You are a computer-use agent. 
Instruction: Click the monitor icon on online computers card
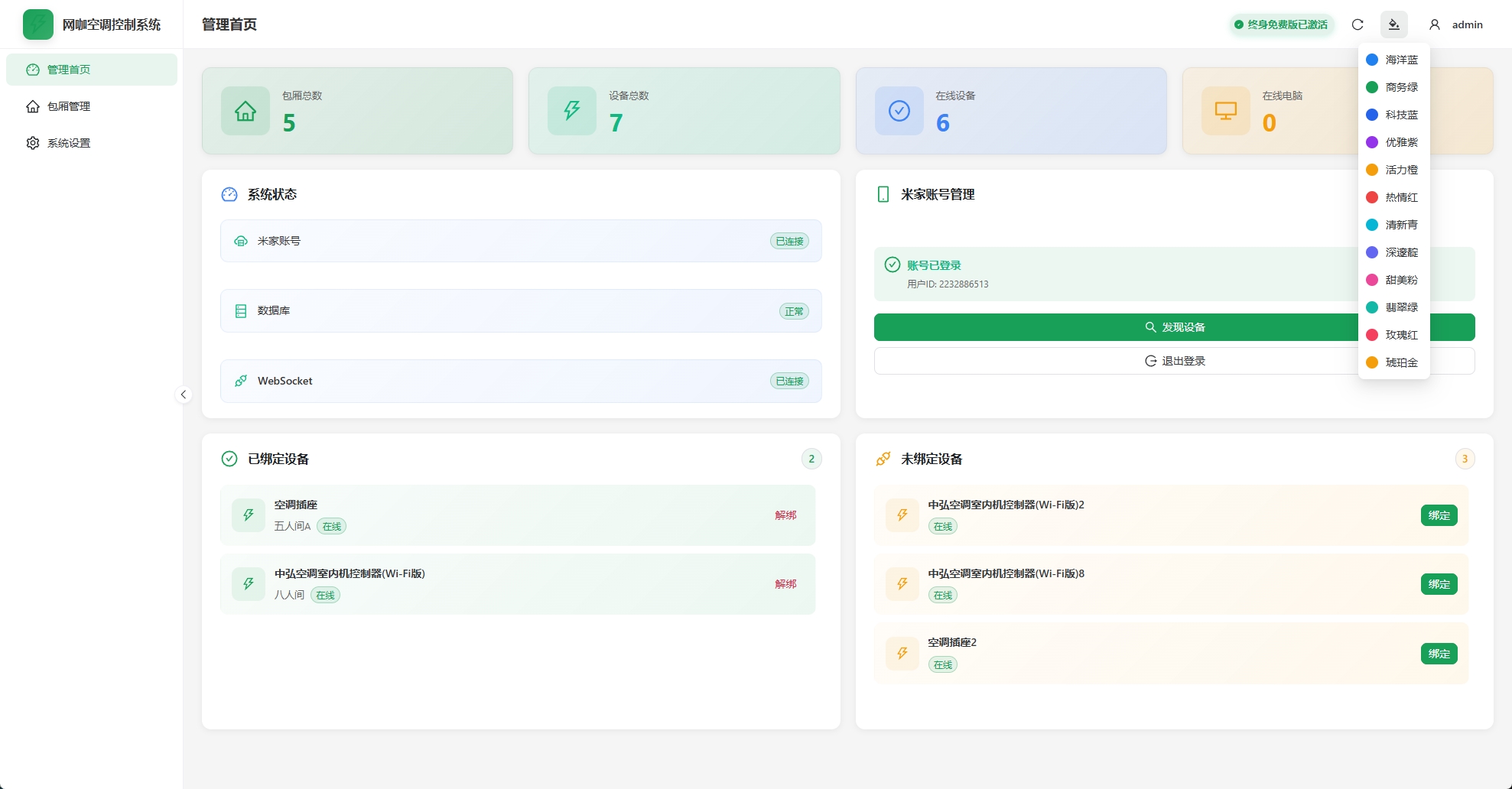1226,111
